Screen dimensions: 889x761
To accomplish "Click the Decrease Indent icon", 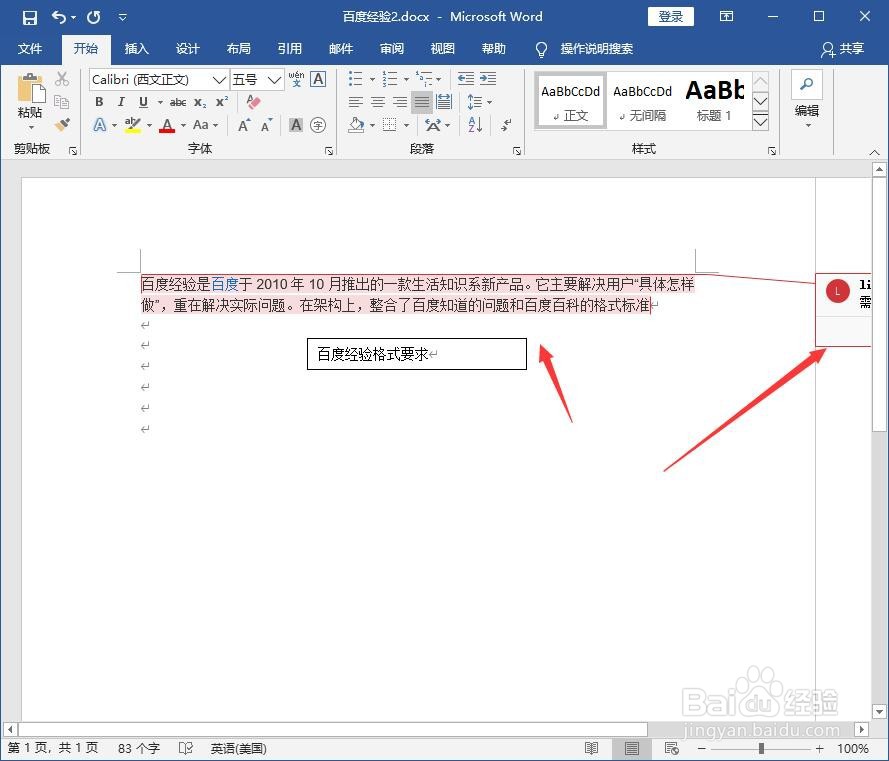I will click(x=465, y=79).
